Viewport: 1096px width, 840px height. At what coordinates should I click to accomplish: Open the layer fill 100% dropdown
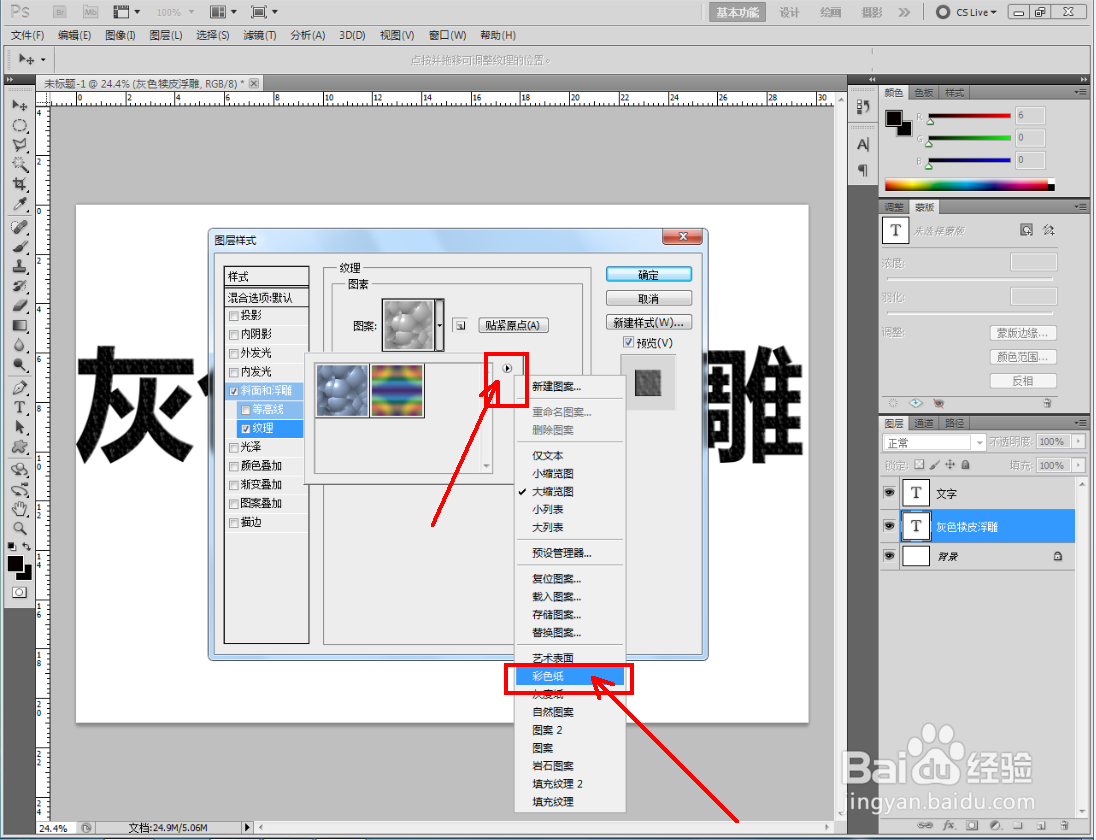point(1079,465)
